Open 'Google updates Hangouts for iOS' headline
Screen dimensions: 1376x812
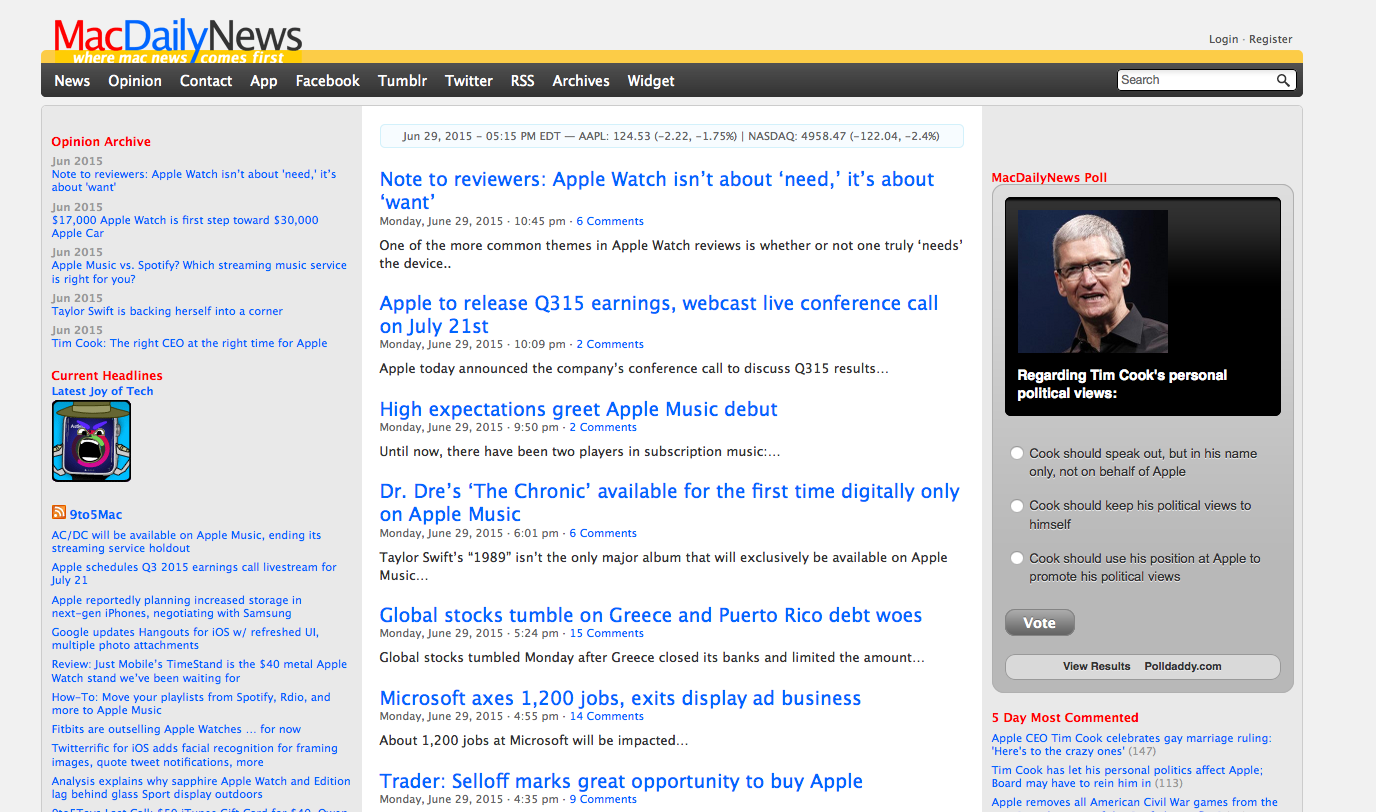[x=185, y=638]
